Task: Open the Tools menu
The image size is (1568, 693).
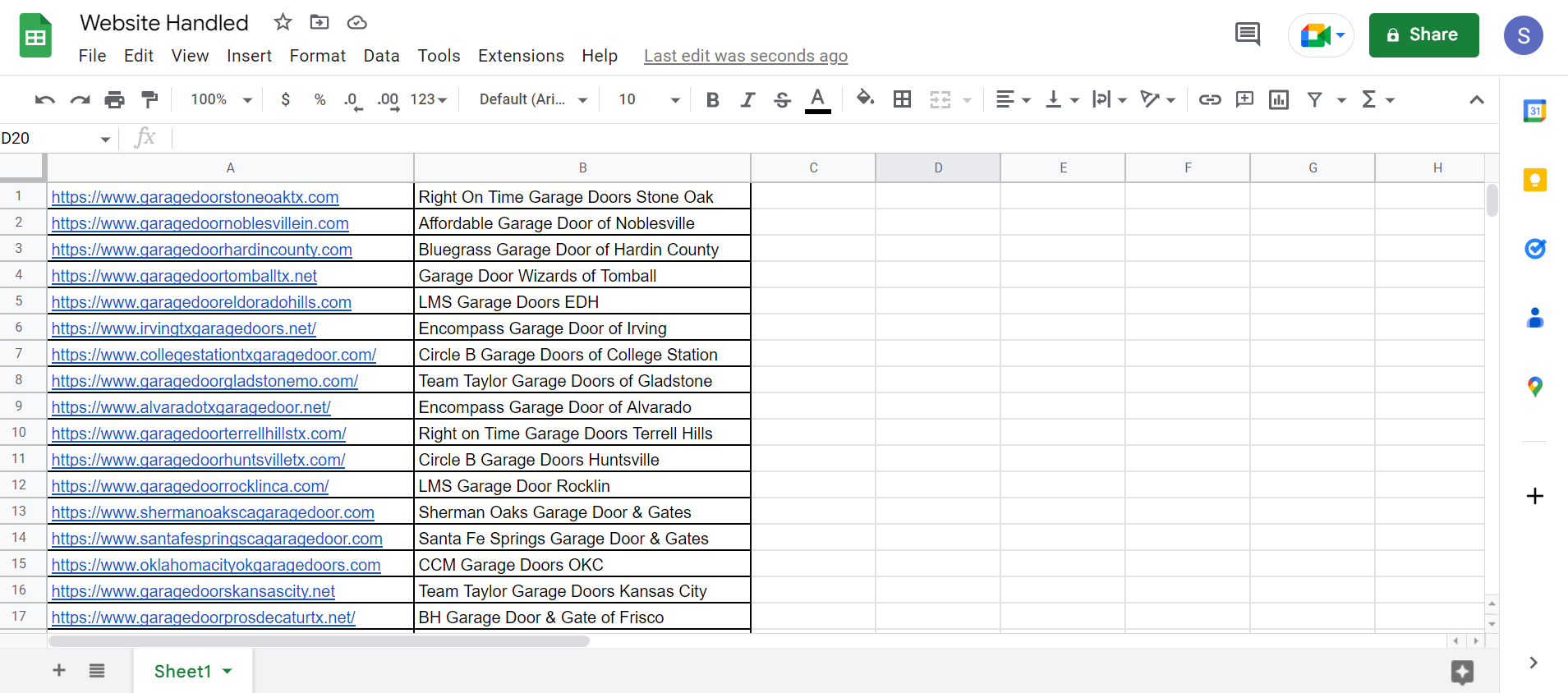Action: click(x=439, y=56)
